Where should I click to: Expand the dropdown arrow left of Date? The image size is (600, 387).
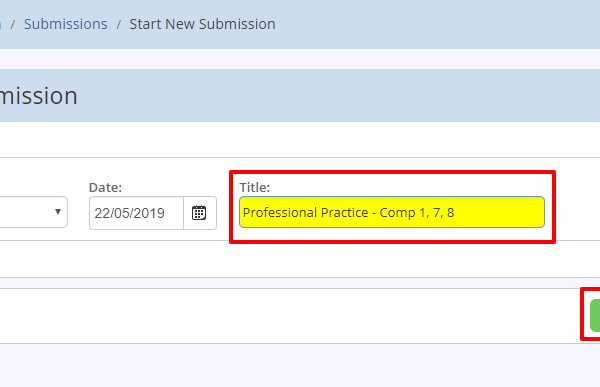pyautogui.click(x=58, y=211)
